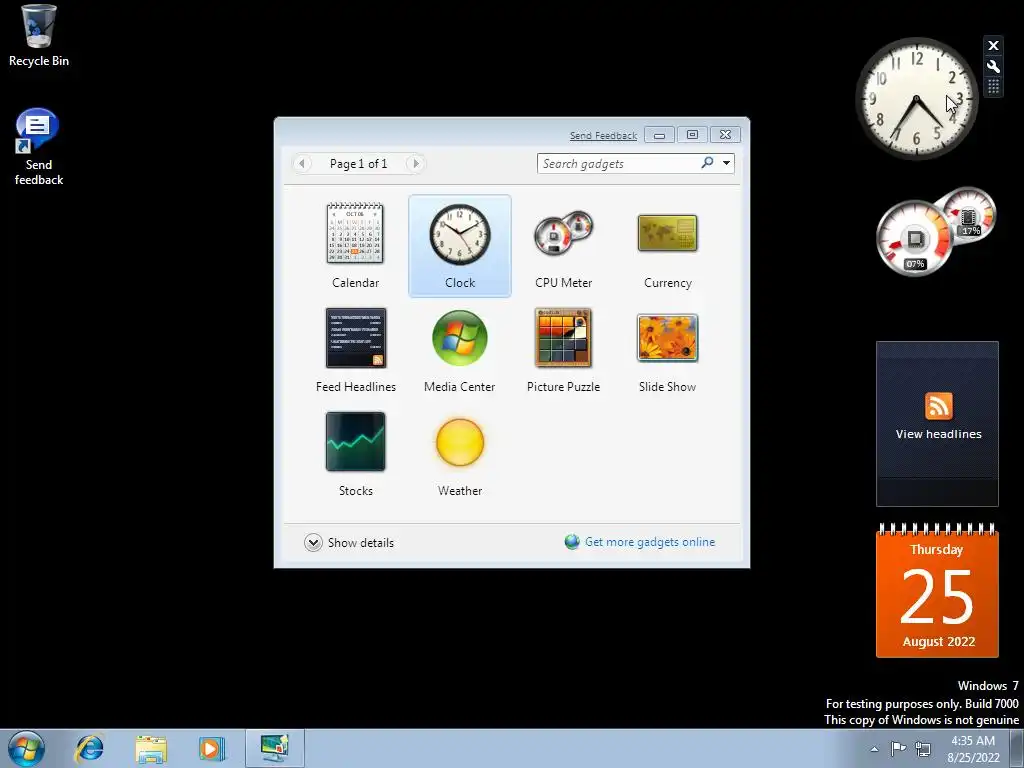The width and height of the screenshot is (1024, 768).
Task: Click the orange RSS feed icon
Action: point(938,406)
